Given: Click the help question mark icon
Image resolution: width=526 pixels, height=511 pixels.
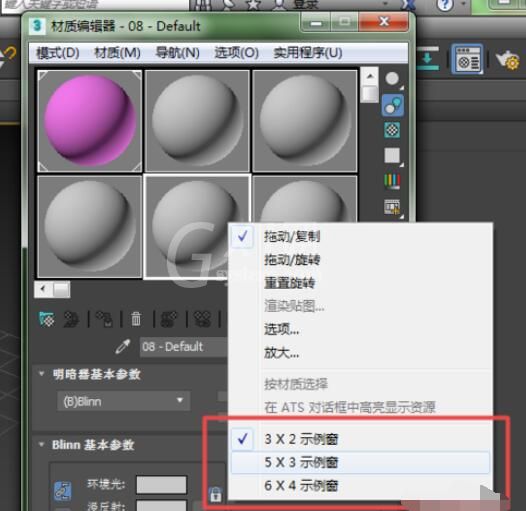Looking at the screenshot, I should coord(445,5).
